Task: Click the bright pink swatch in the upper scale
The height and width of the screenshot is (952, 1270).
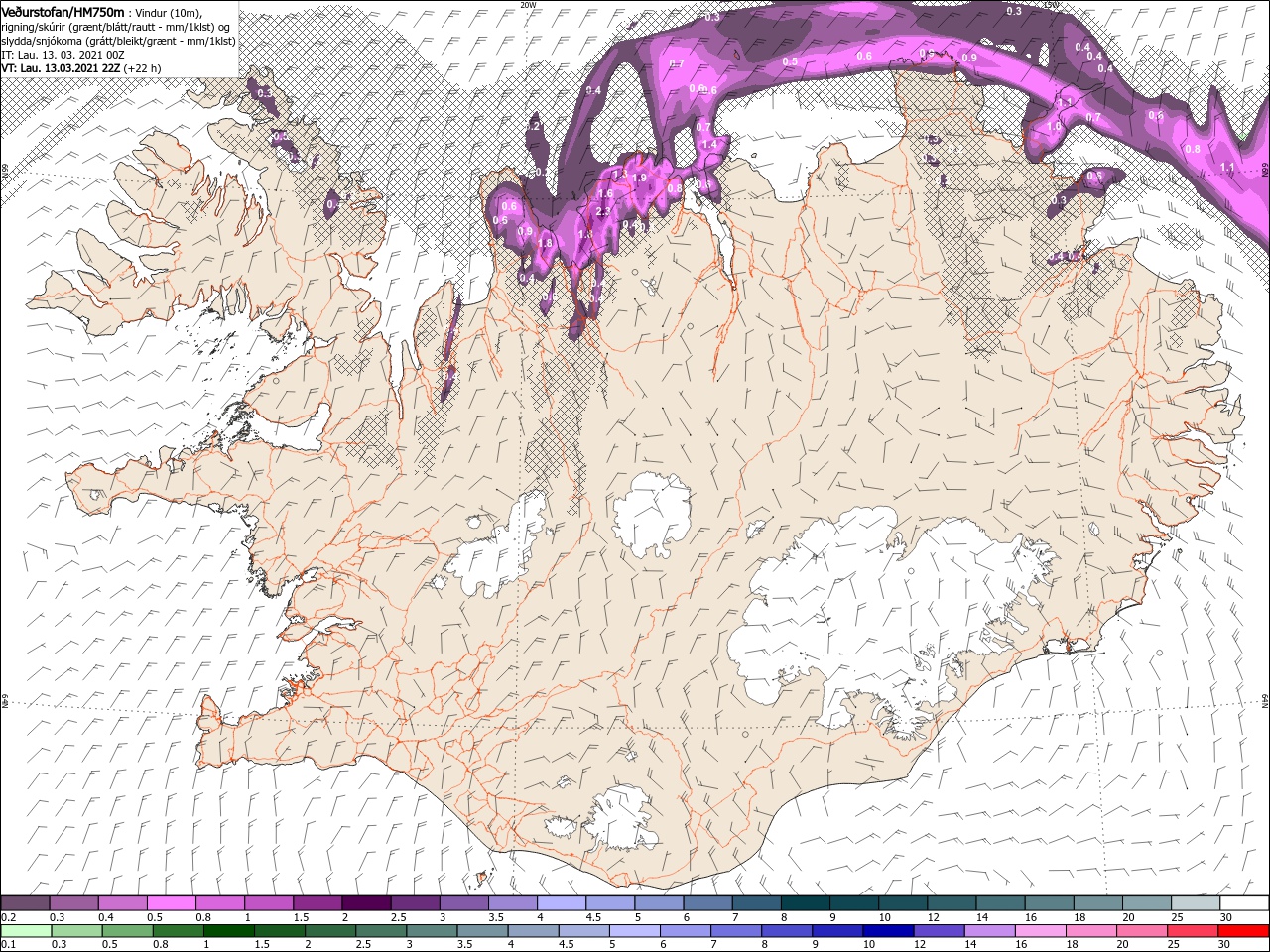Action: pyautogui.click(x=171, y=903)
